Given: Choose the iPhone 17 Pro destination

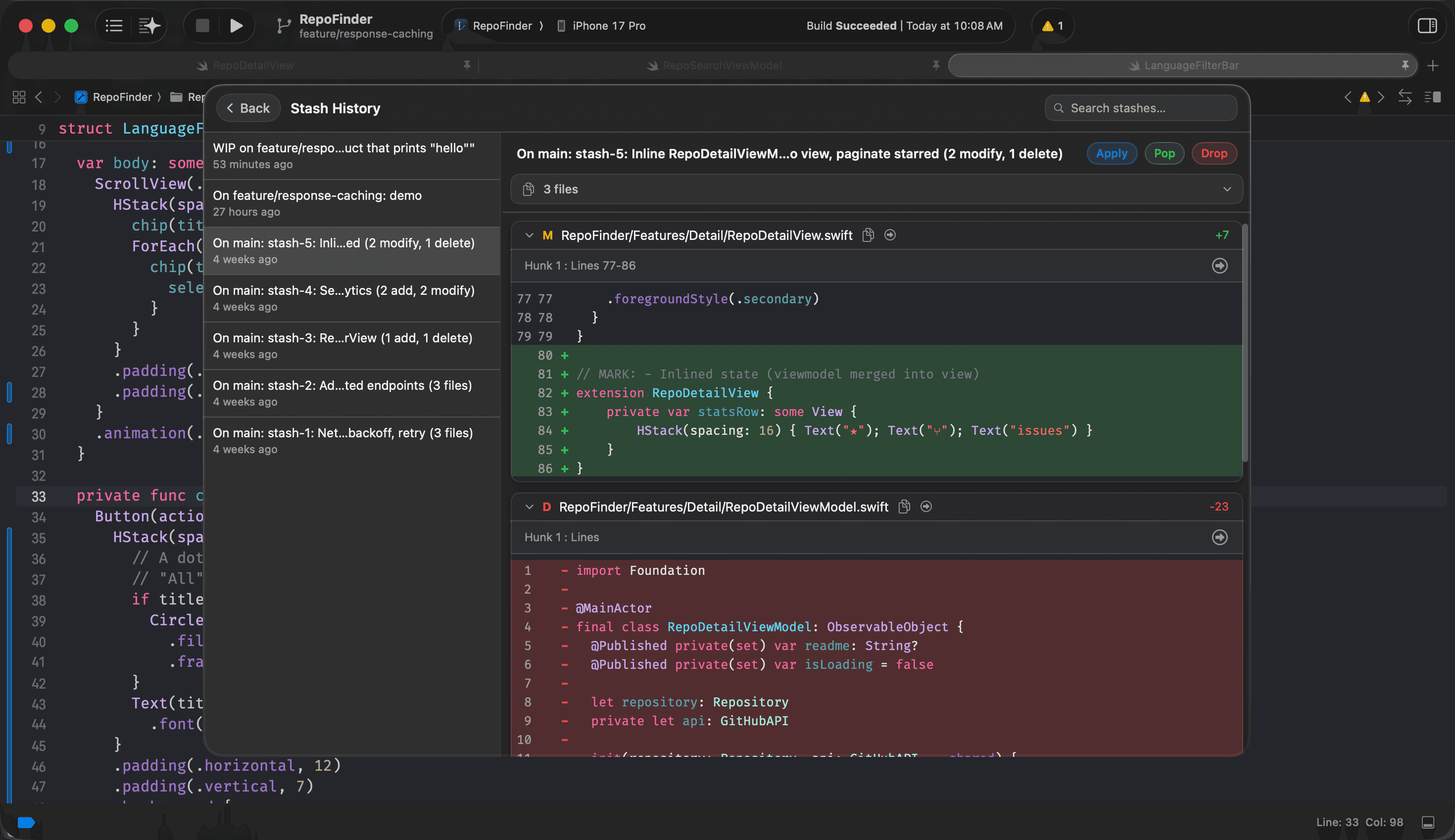Looking at the screenshot, I should 601,26.
